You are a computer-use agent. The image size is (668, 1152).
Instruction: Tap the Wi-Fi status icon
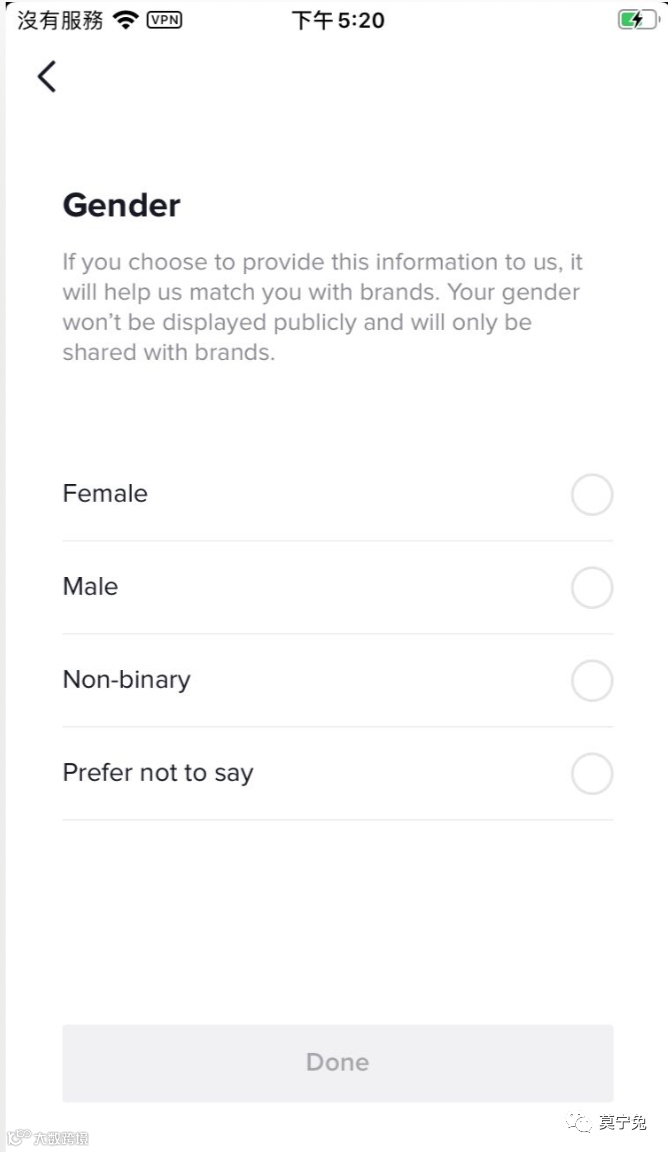click(x=125, y=20)
